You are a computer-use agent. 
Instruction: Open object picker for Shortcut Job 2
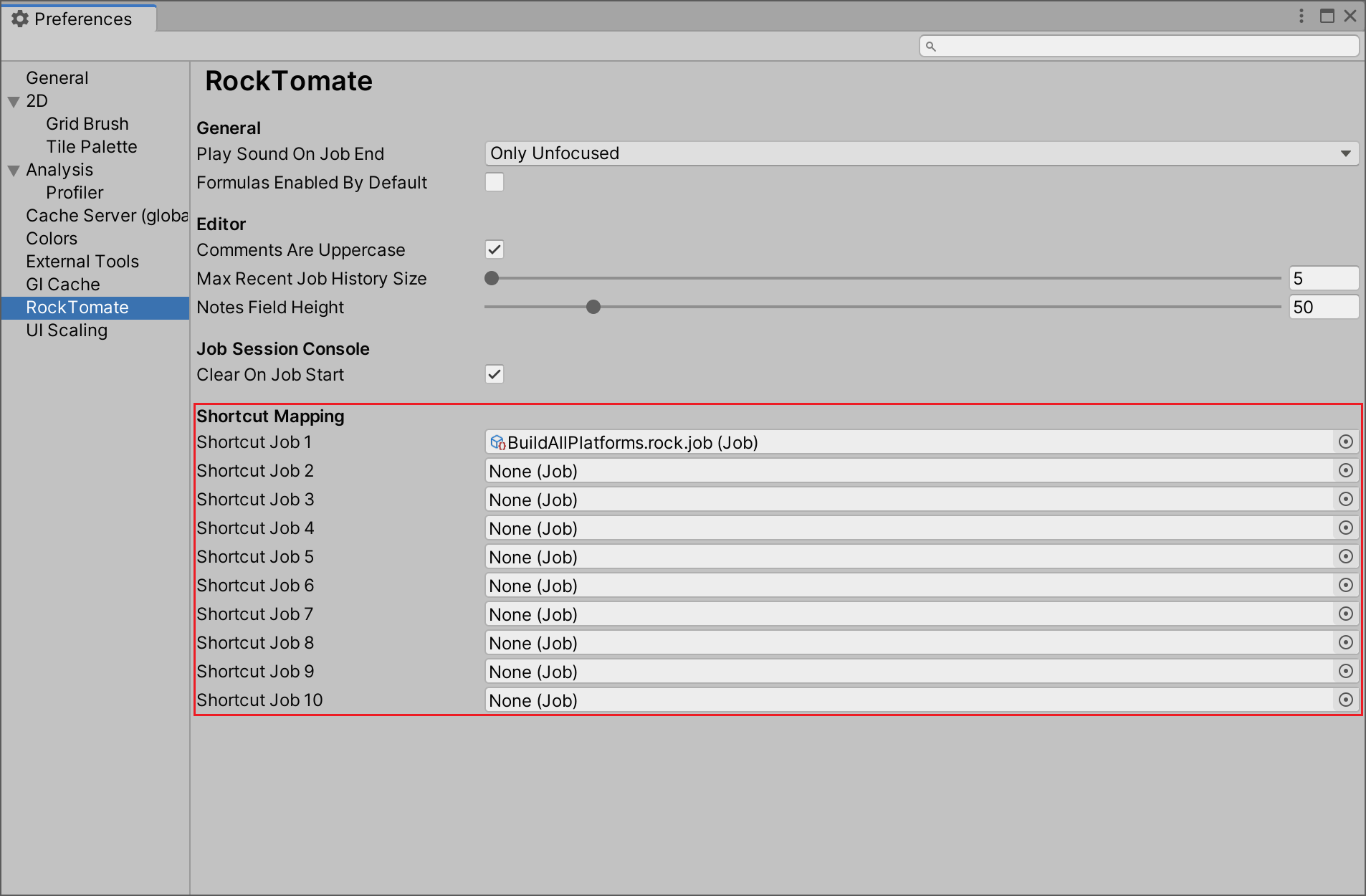[x=1345, y=470]
